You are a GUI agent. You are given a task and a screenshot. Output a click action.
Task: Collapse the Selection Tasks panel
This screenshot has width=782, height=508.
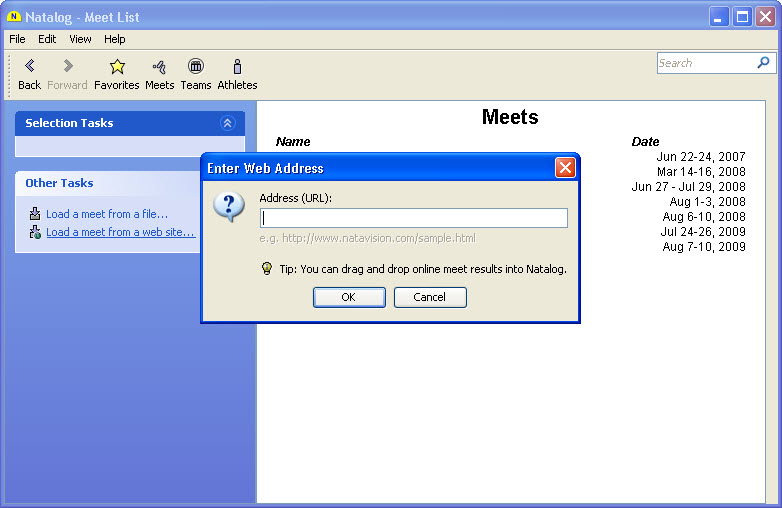click(x=227, y=123)
